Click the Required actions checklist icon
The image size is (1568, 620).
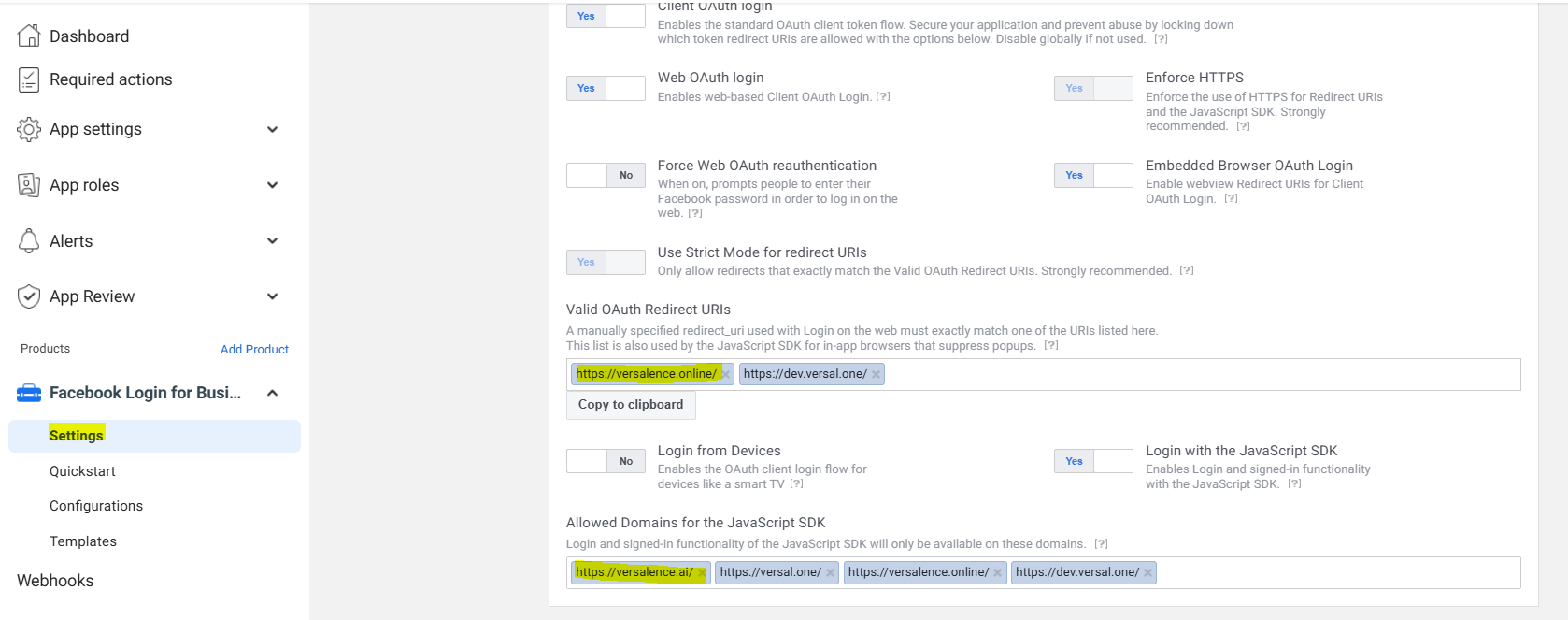pos(29,79)
